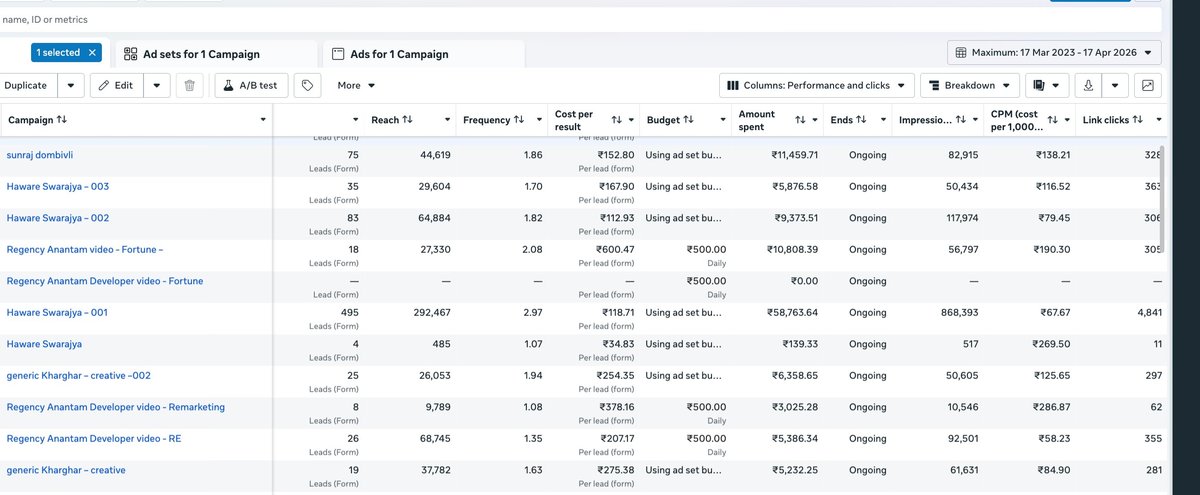Open Link clicks column options arrow

[1159, 120]
